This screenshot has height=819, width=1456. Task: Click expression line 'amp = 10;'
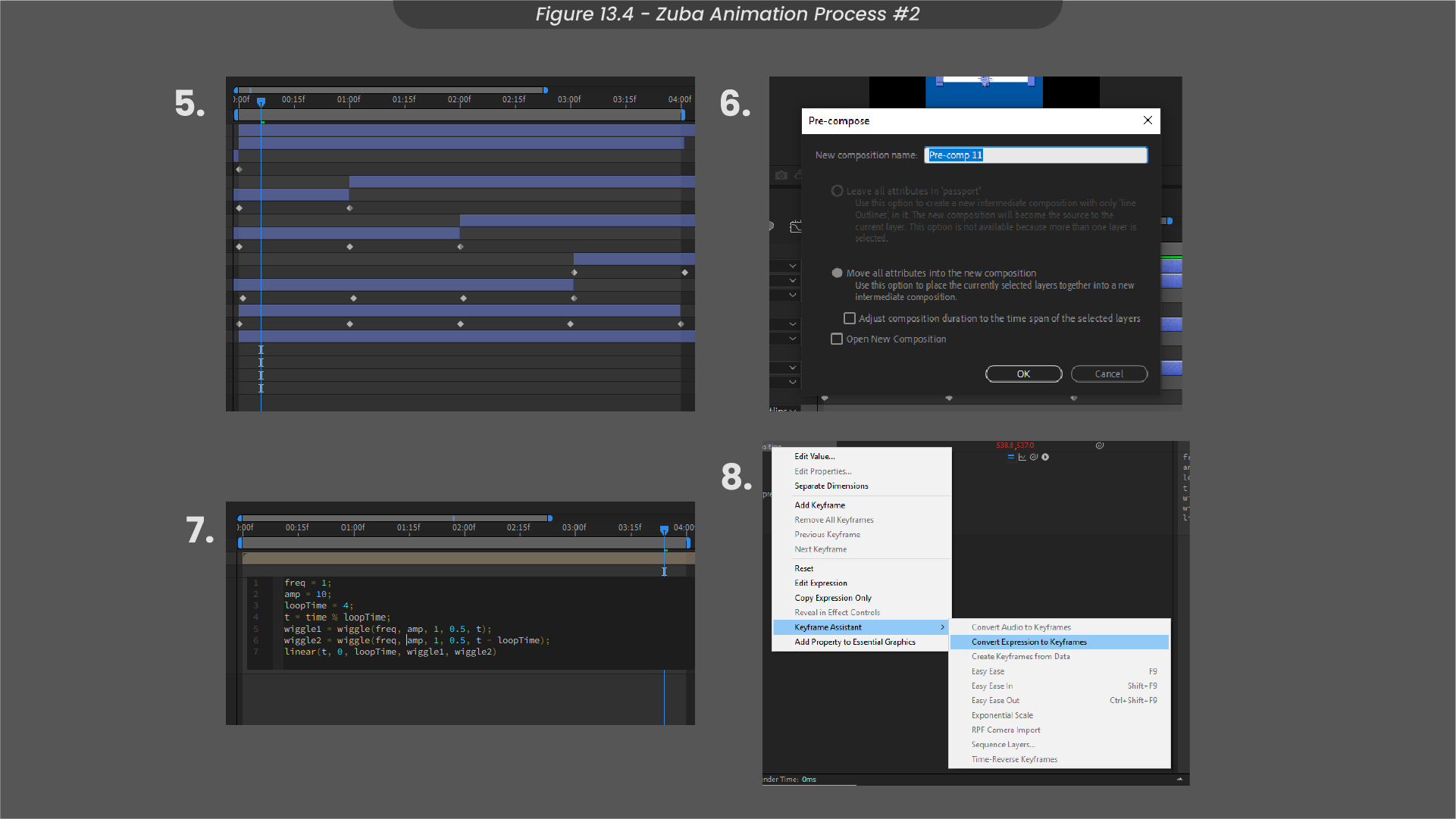click(308, 594)
